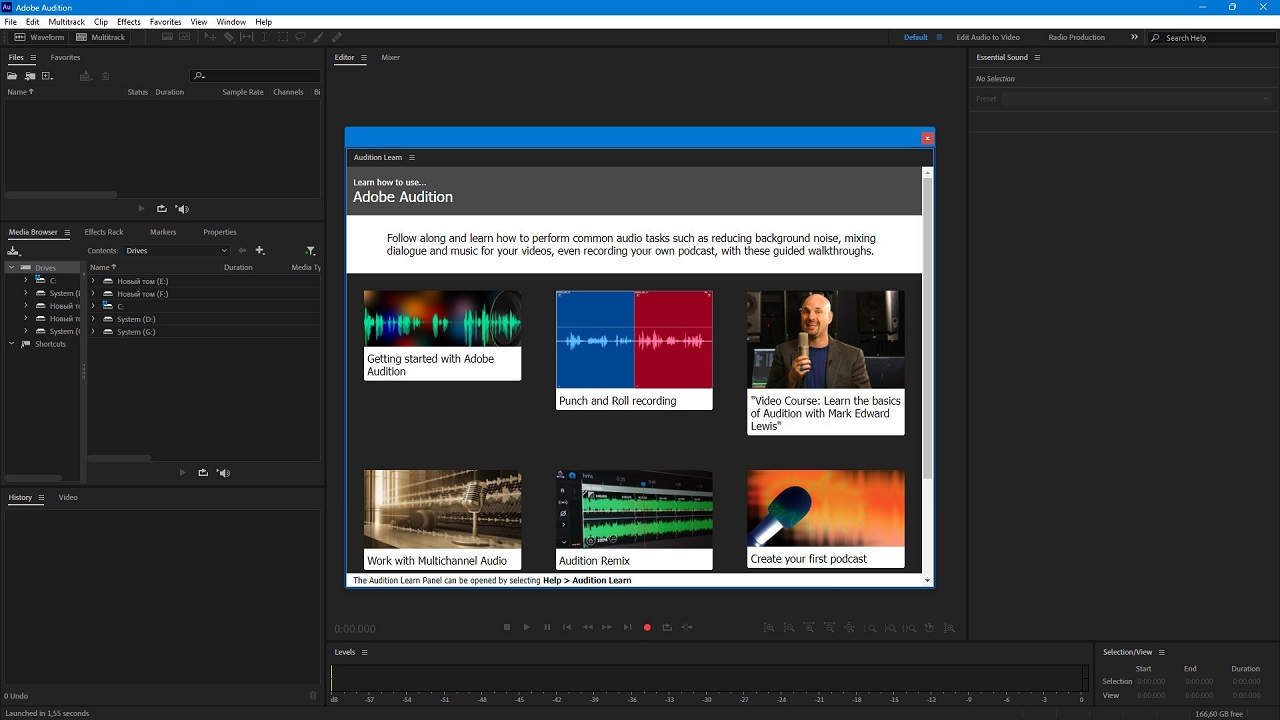Open the Contents Drives dropdown

tap(176, 251)
